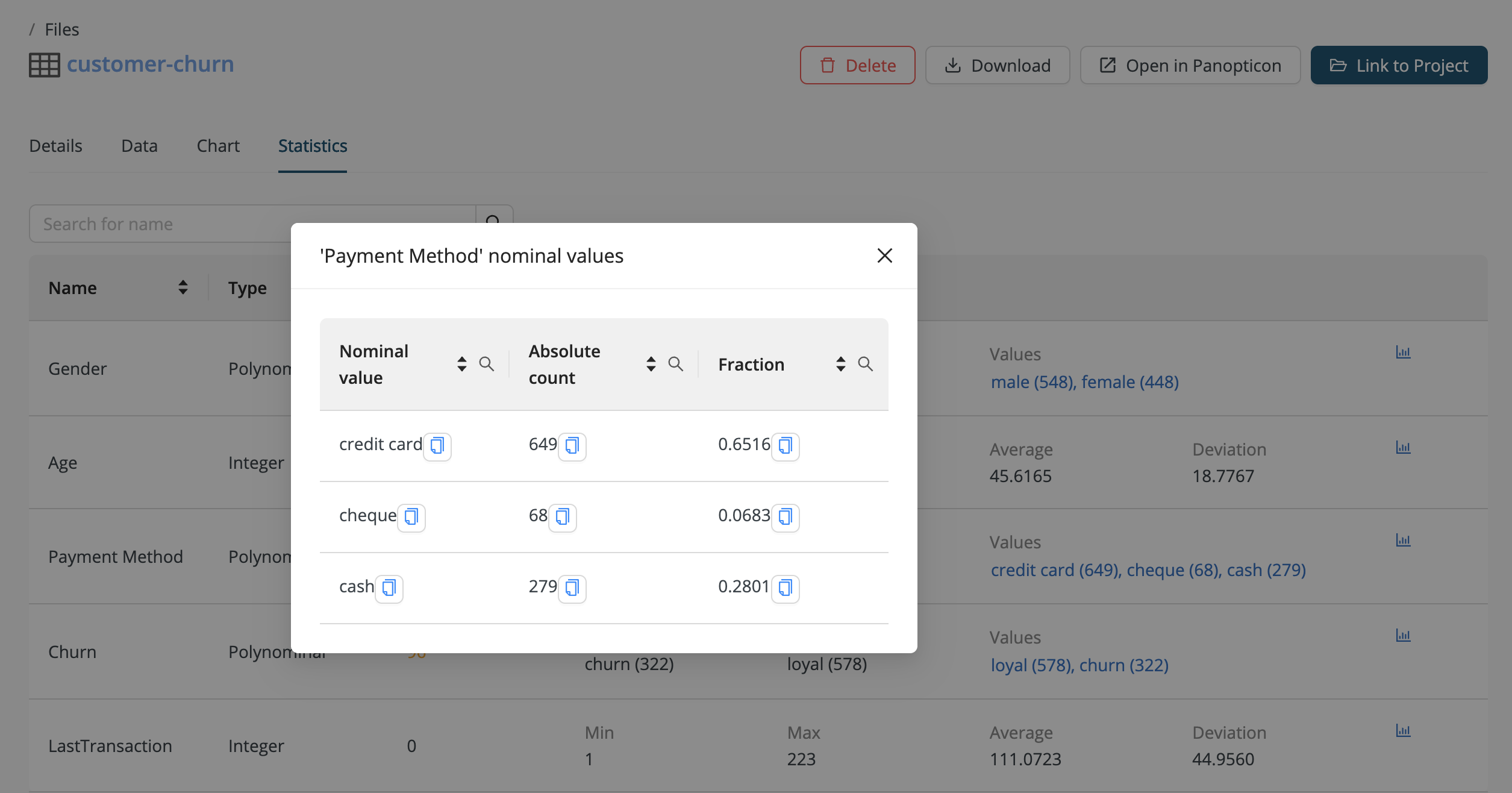Open Payment Method values link

[1148, 570]
